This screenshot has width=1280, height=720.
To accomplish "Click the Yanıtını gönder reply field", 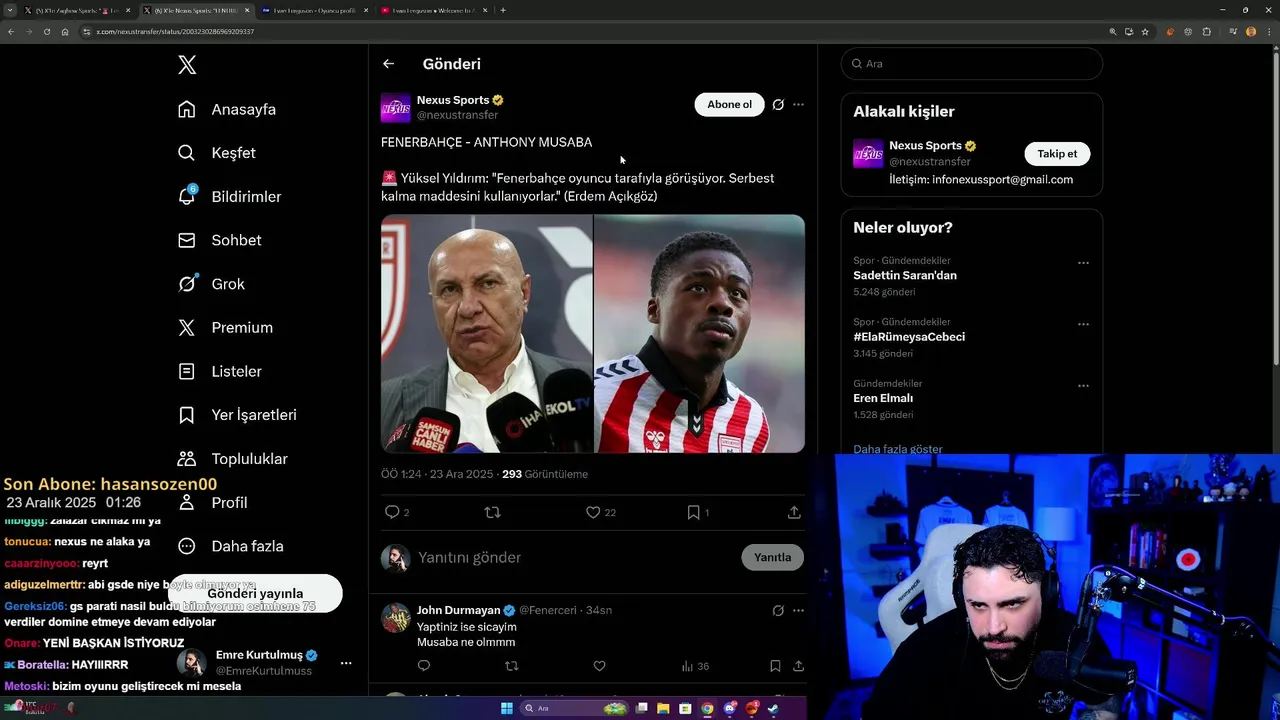I will 575,557.
